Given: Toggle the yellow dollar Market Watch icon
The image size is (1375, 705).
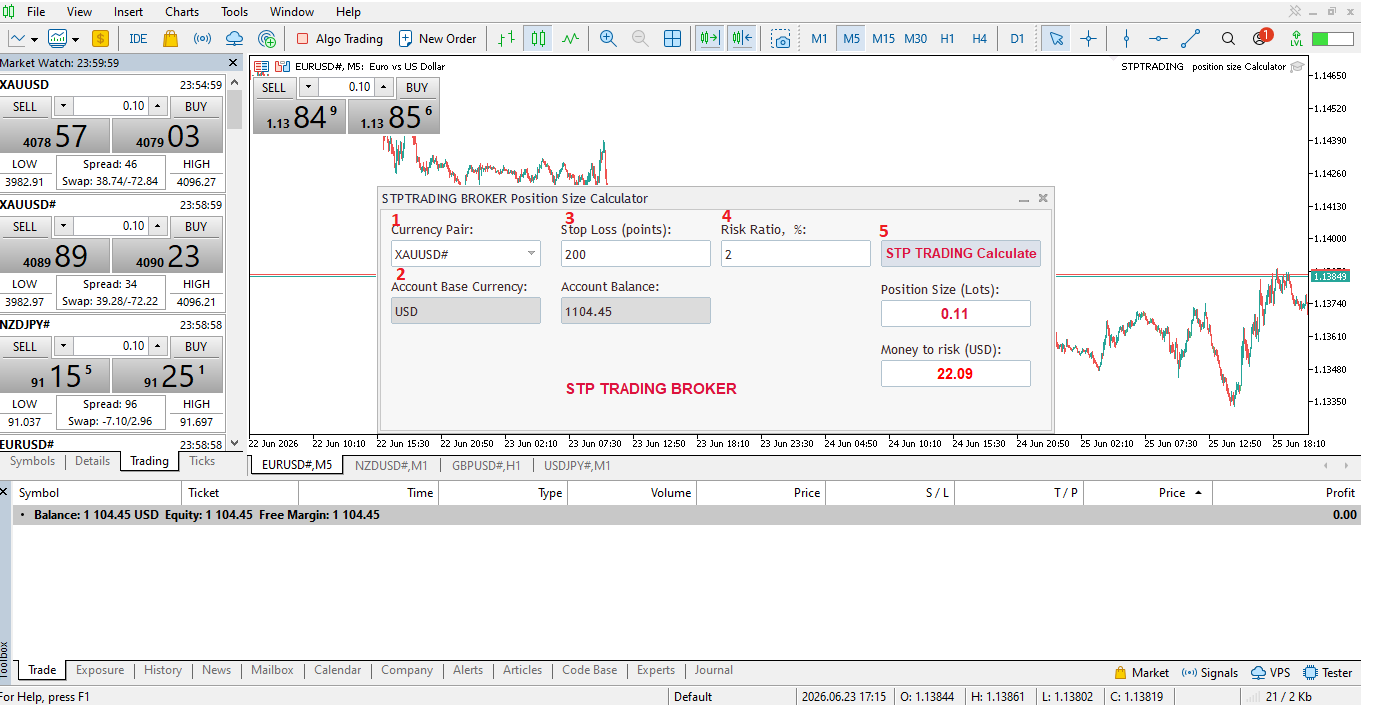Looking at the screenshot, I should tap(100, 39).
